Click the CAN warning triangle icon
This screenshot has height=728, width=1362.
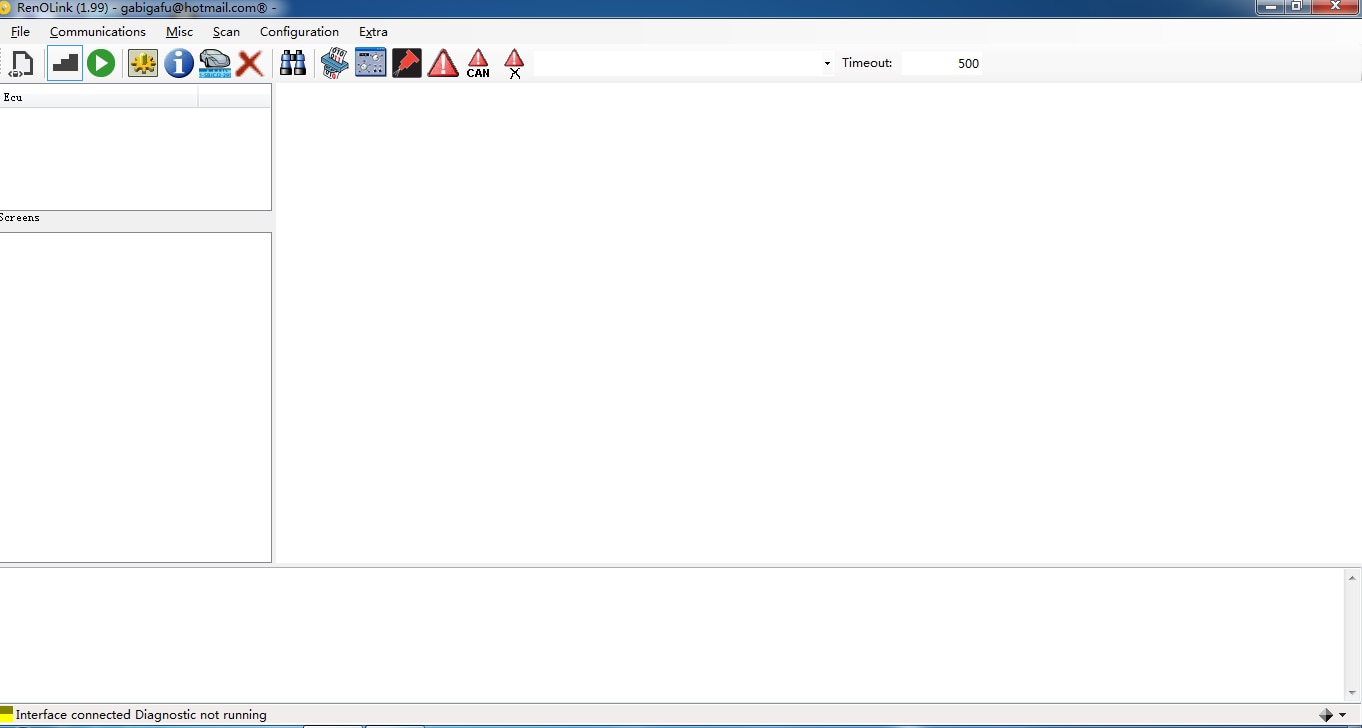[478, 64]
